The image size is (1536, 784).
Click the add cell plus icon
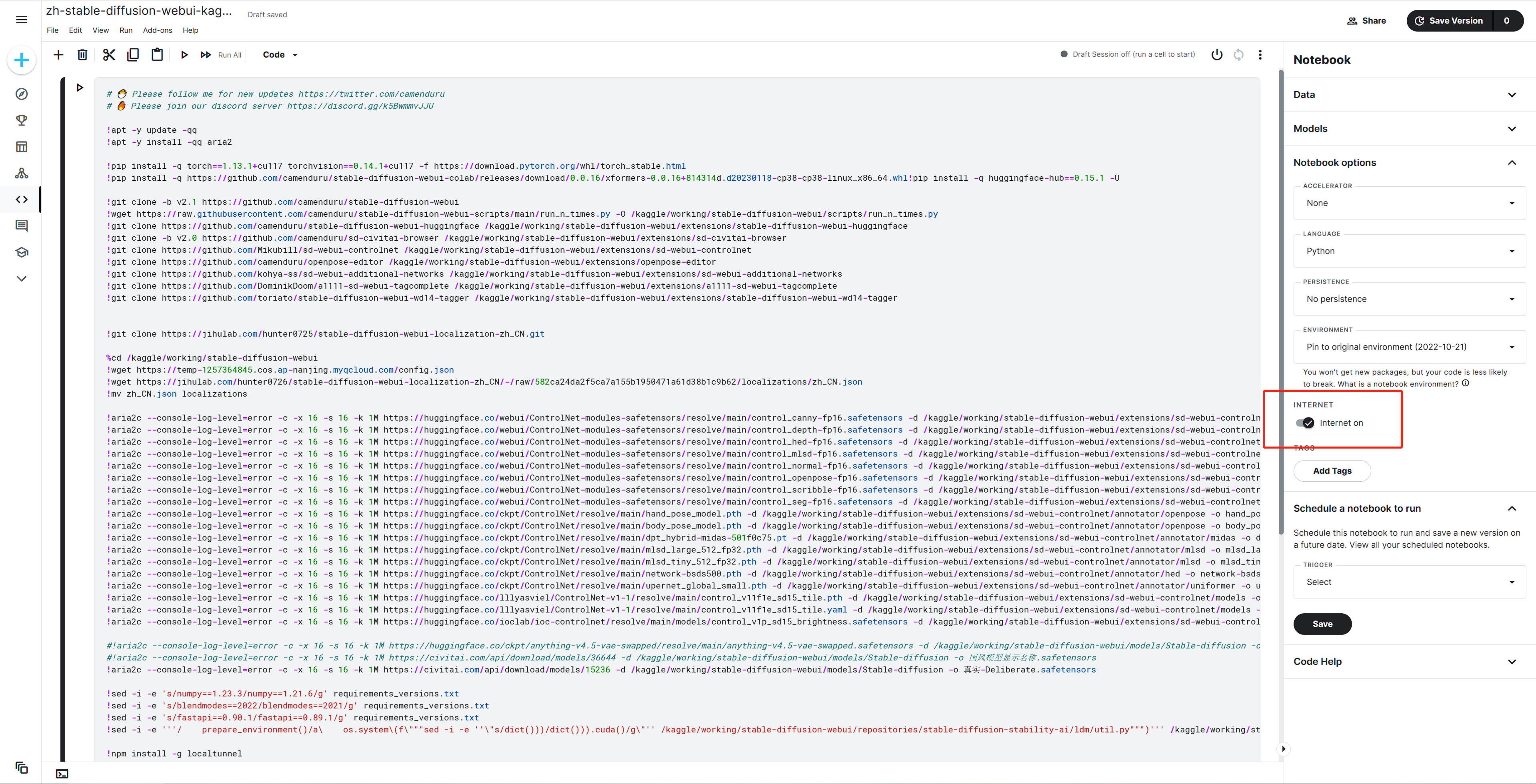[x=58, y=55]
